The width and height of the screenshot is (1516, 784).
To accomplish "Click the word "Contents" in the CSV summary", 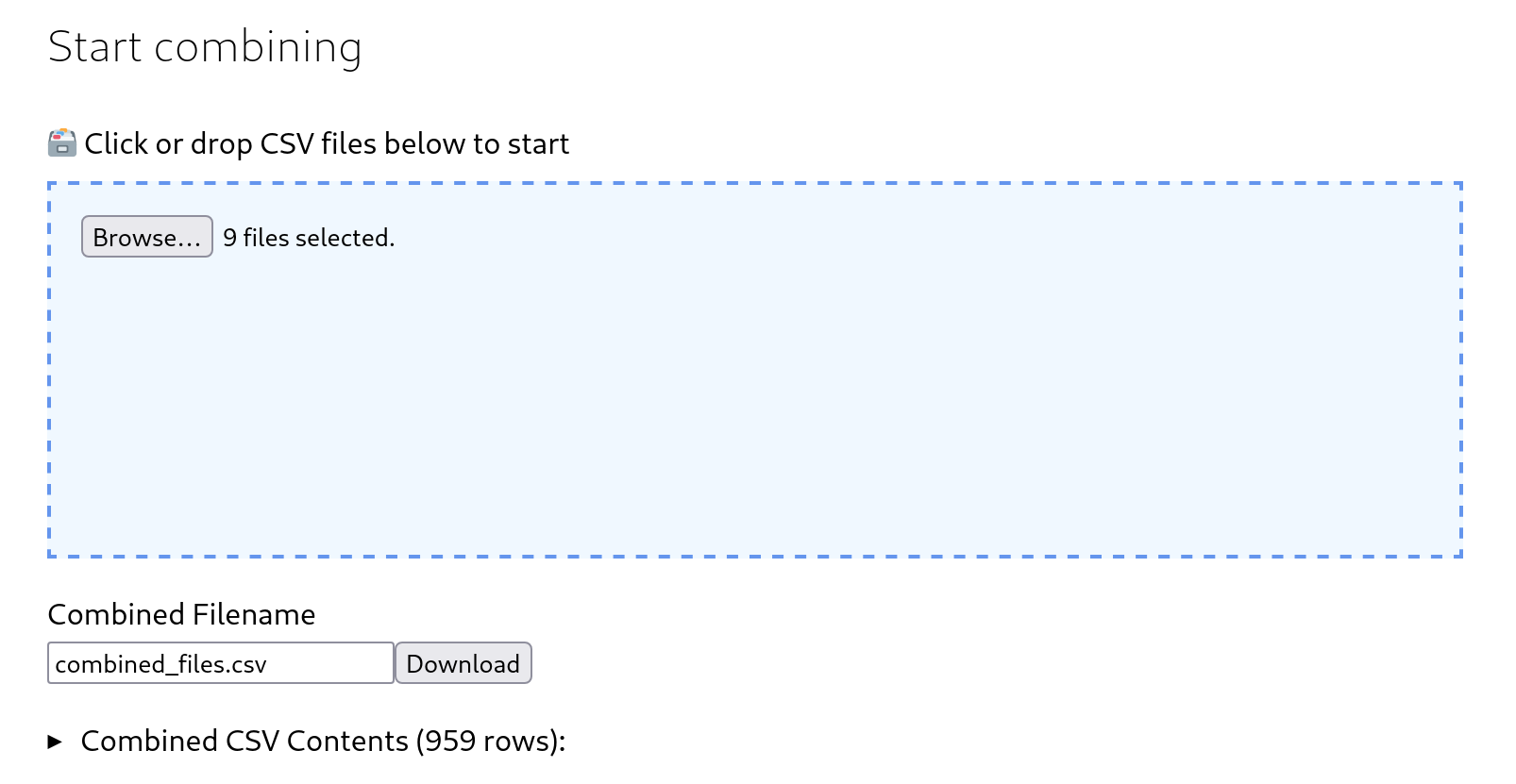I will pyautogui.click(x=347, y=742).
